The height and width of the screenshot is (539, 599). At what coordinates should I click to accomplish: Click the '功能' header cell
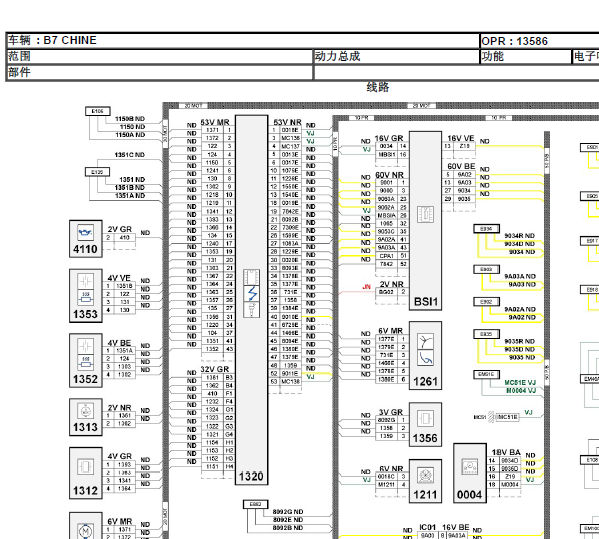click(x=525, y=57)
